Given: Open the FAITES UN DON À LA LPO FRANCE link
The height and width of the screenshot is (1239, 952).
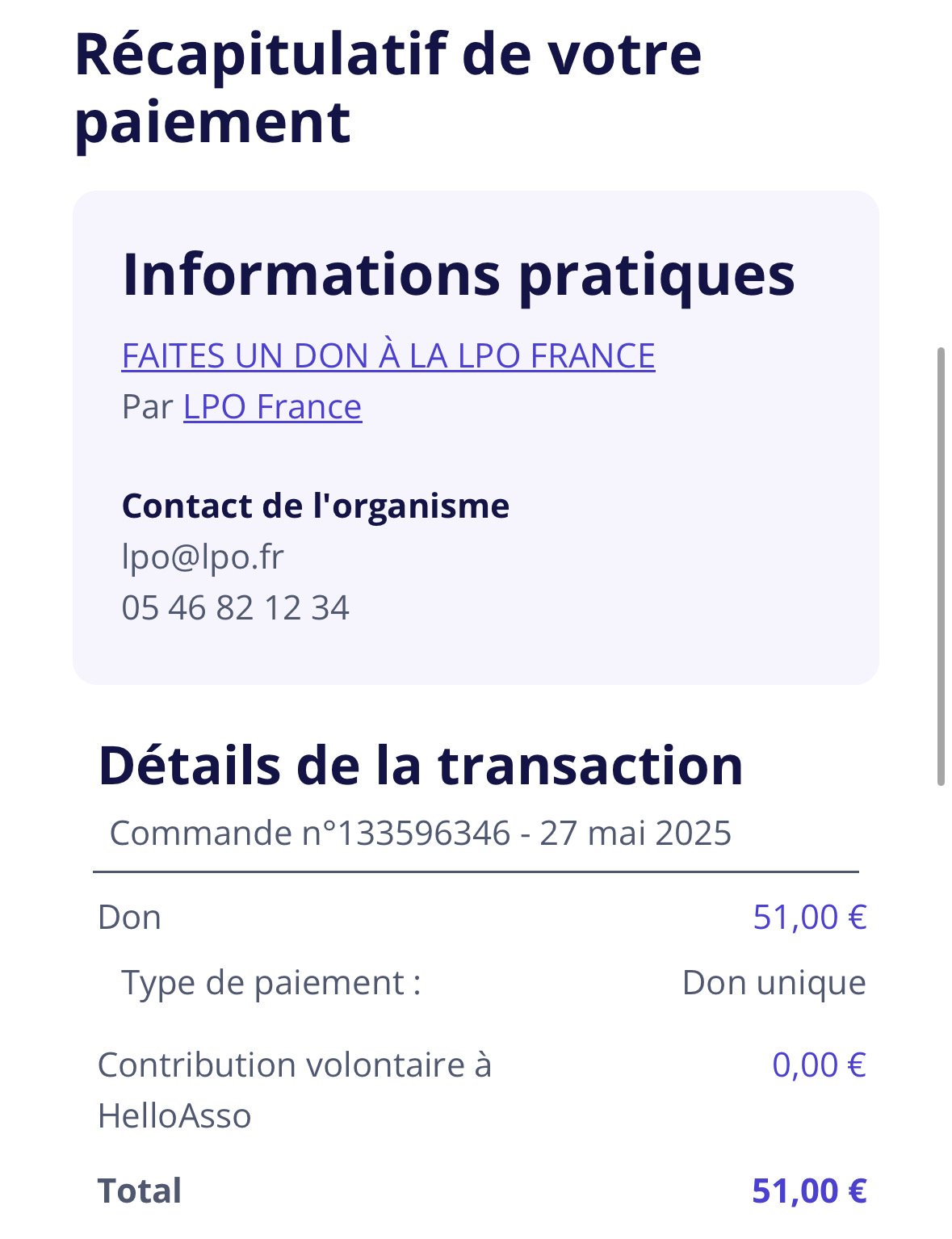Looking at the screenshot, I should (x=388, y=356).
